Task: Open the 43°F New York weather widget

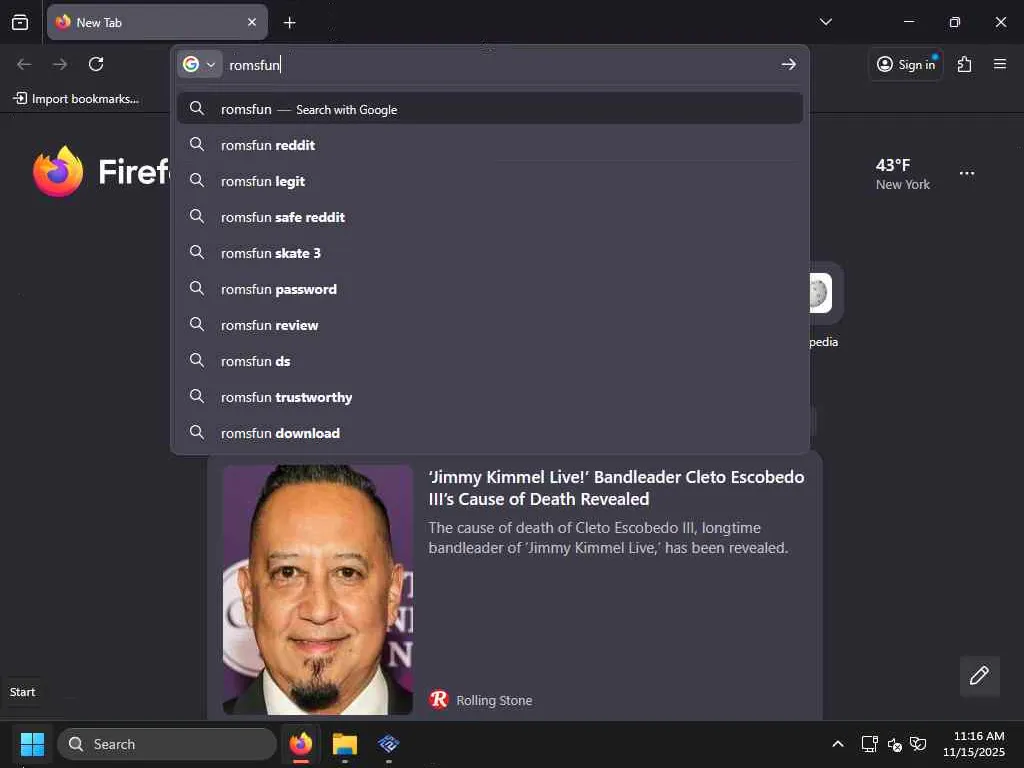Action: pos(903,174)
